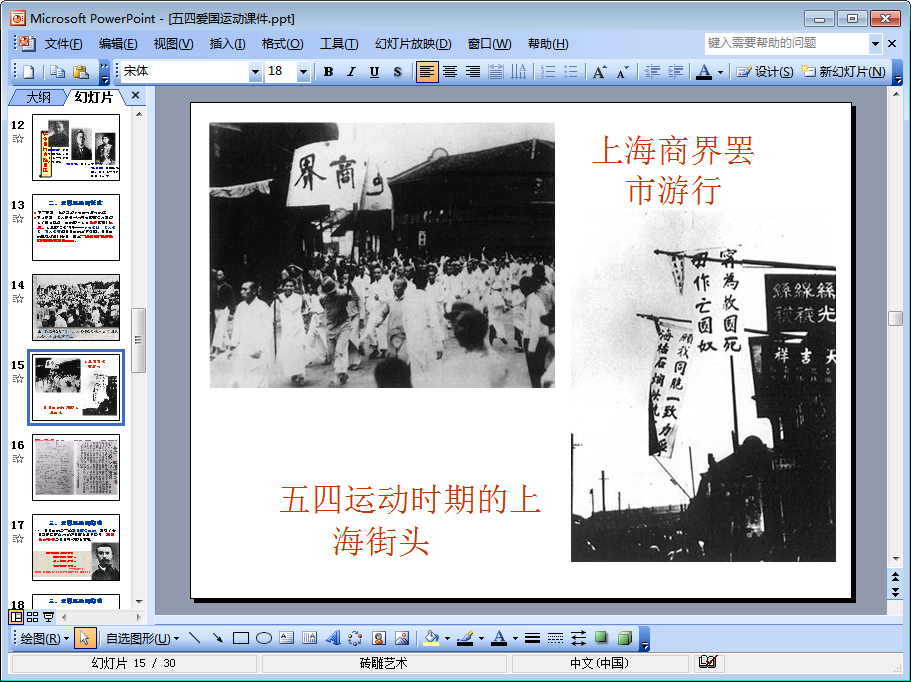This screenshot has width=911, height=682.
Task: Open font color dropdown arrow in formatting toolbar
Action: (720, 73)
